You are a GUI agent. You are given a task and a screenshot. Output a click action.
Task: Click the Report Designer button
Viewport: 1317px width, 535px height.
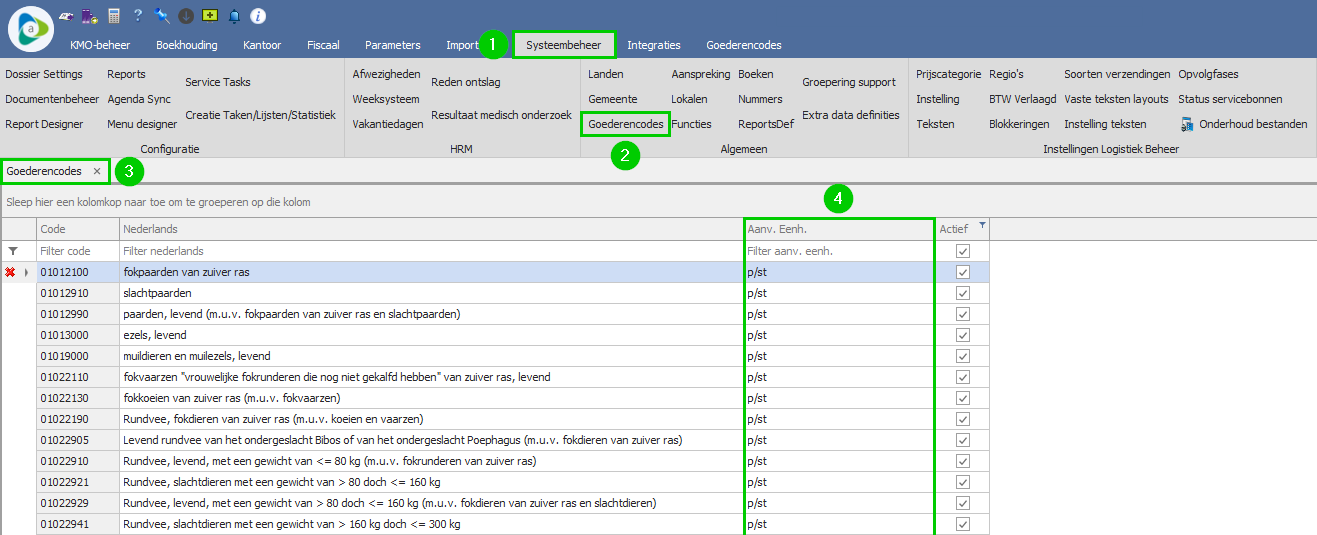tap(44, 125)
